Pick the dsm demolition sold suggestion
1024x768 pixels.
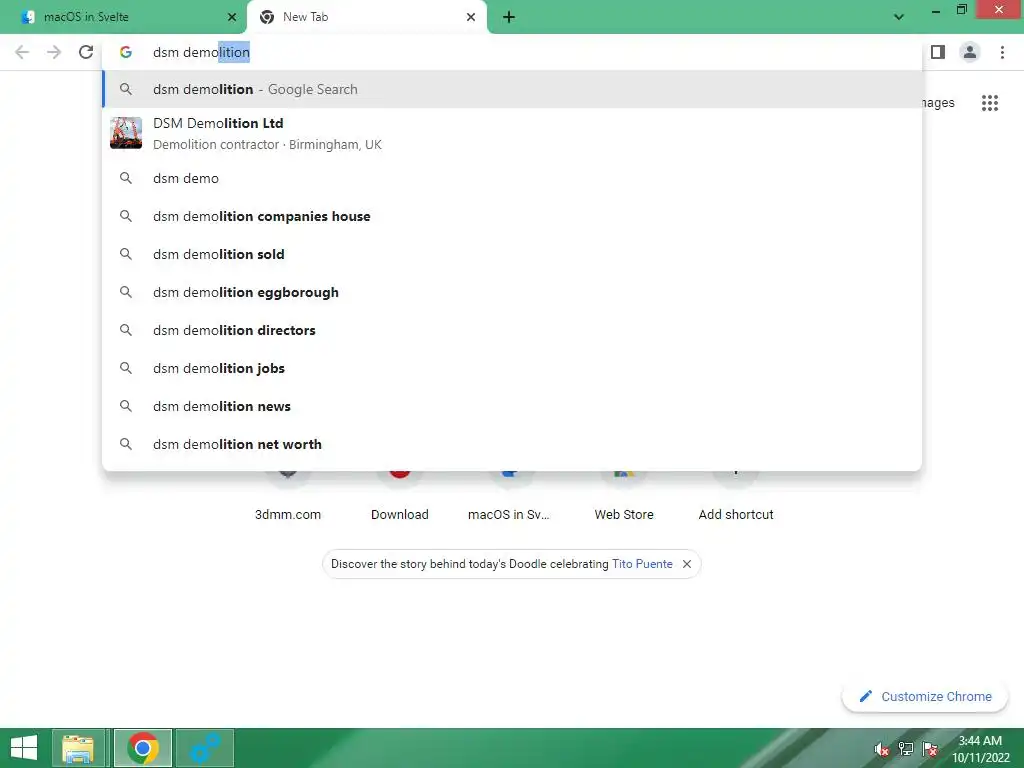[x=512, y=254]
